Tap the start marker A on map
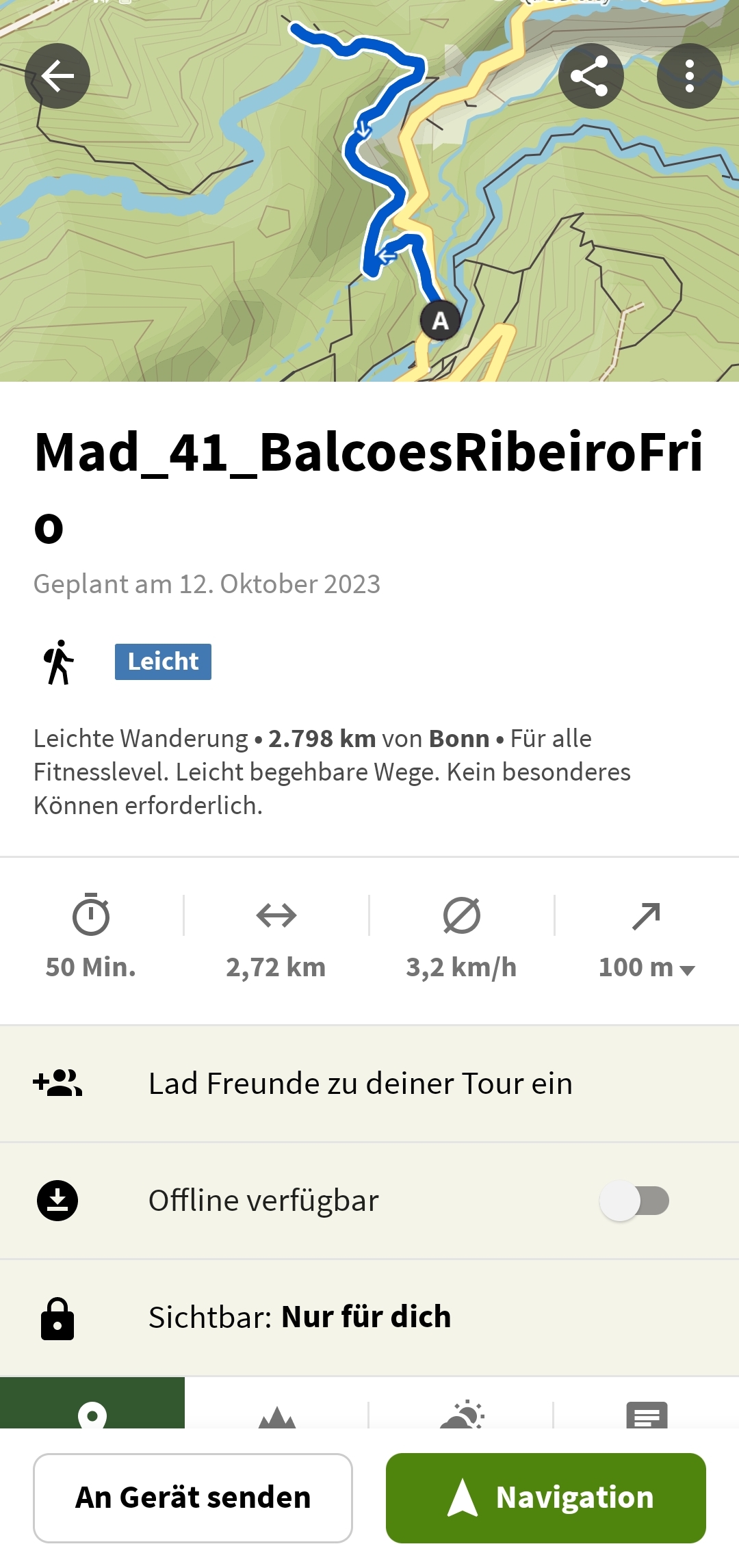 (440, 320)
